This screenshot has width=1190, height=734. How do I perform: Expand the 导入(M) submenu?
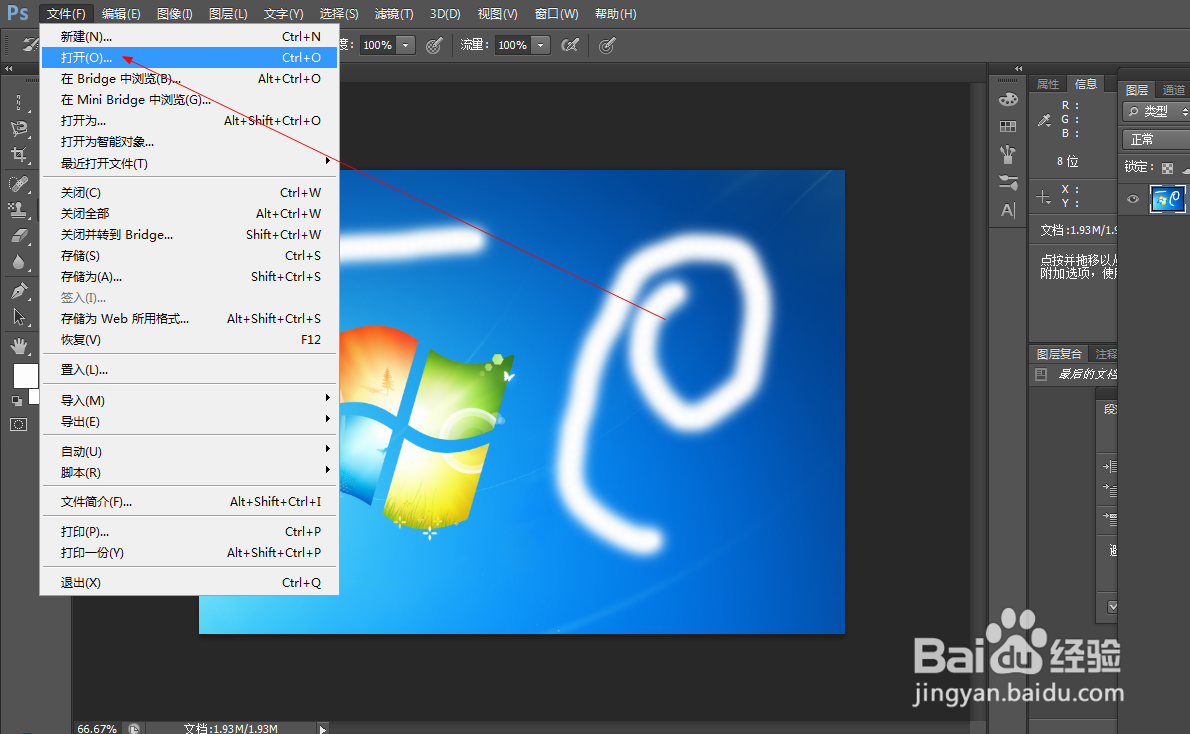click(x=190, y=400)
